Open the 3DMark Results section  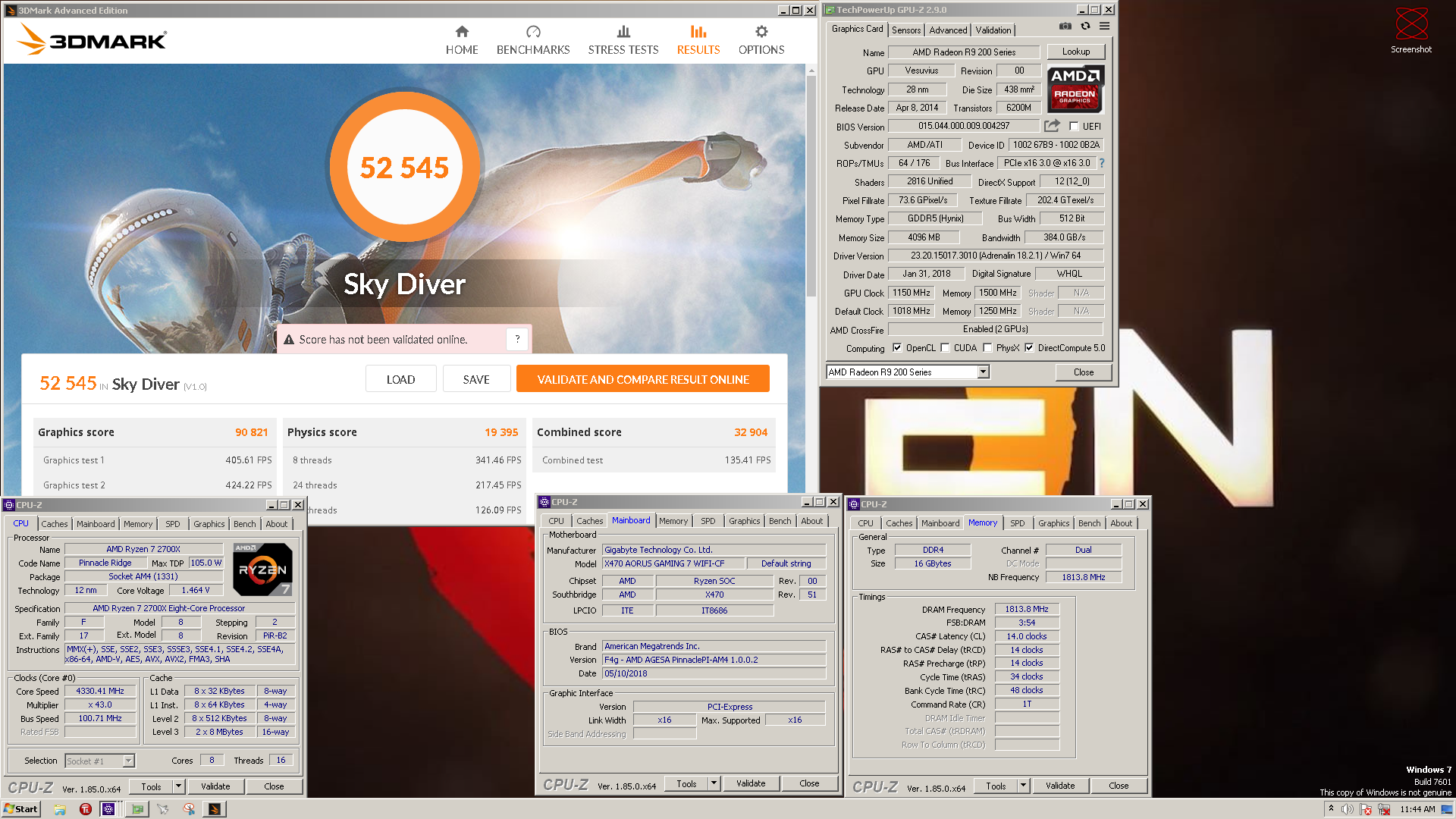coord(698,40)
